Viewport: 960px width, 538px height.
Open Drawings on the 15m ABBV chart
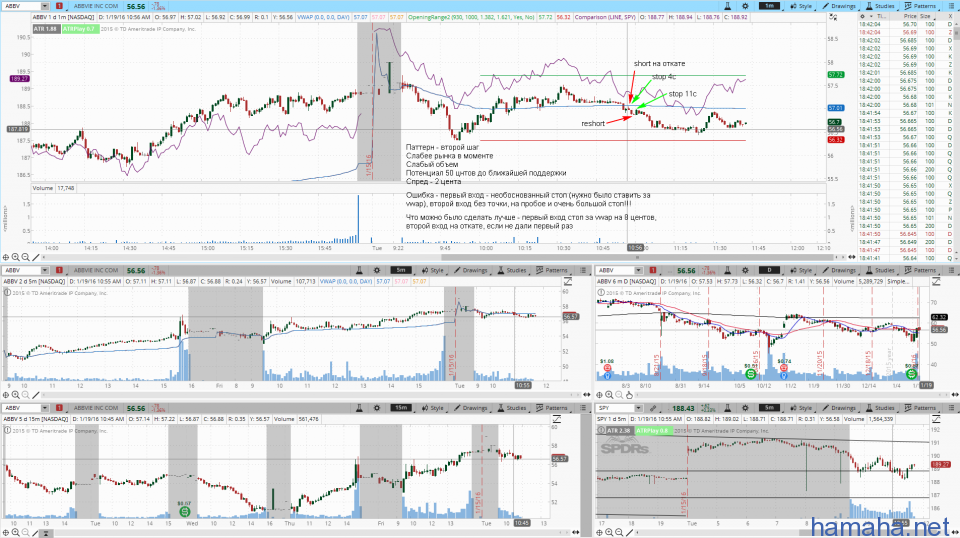click(x=471, y=408)
